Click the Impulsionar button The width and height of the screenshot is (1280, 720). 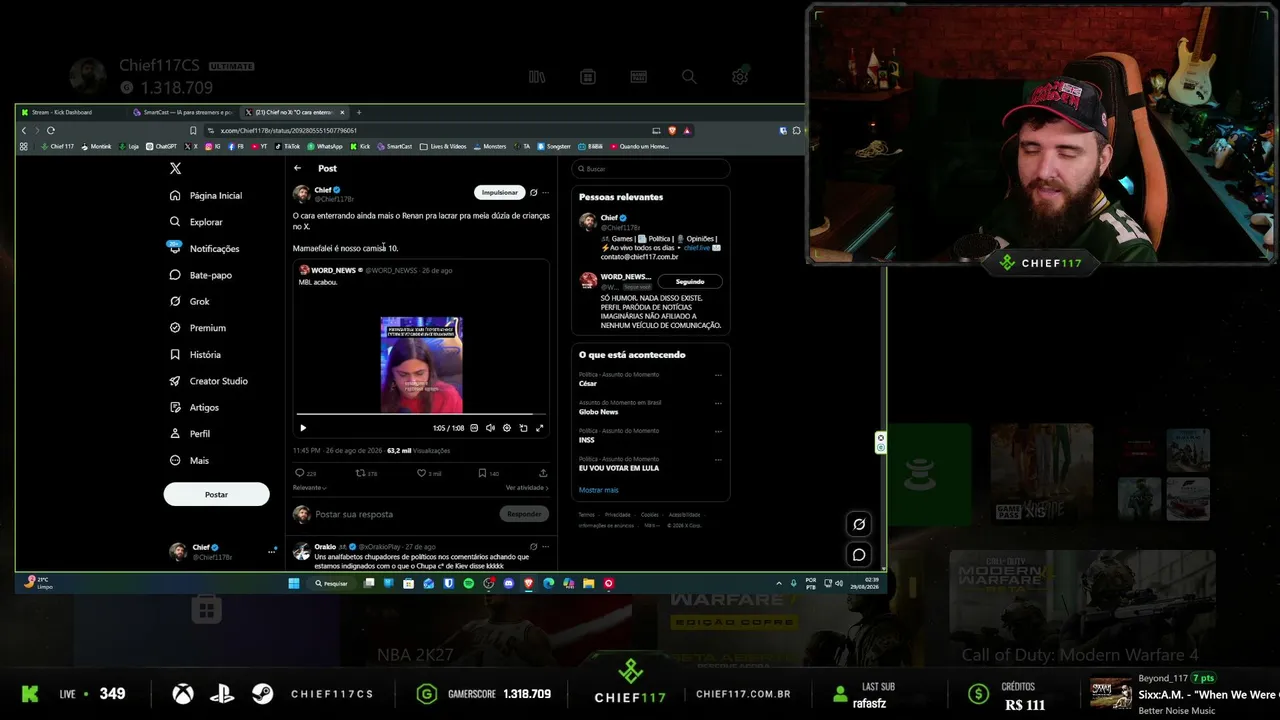coord(500,192)
